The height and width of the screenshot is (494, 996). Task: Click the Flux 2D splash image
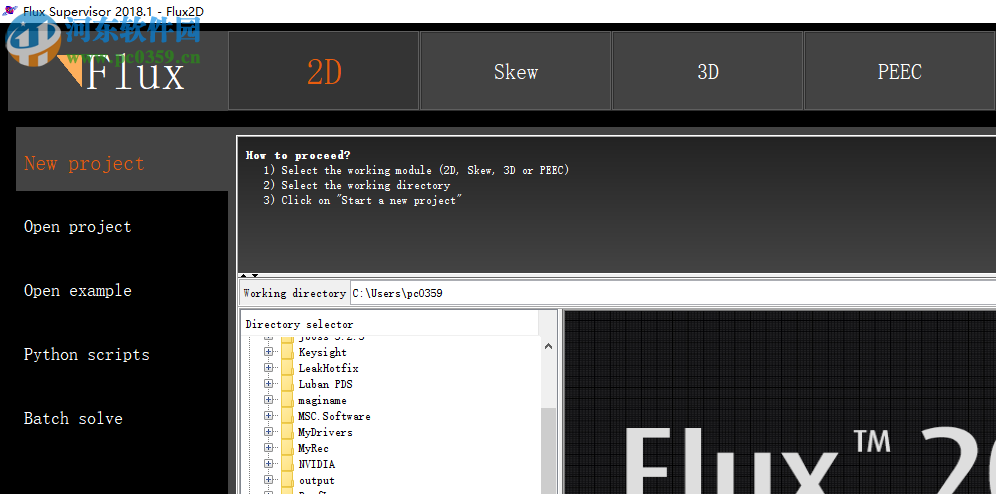[x=779, y=402]
